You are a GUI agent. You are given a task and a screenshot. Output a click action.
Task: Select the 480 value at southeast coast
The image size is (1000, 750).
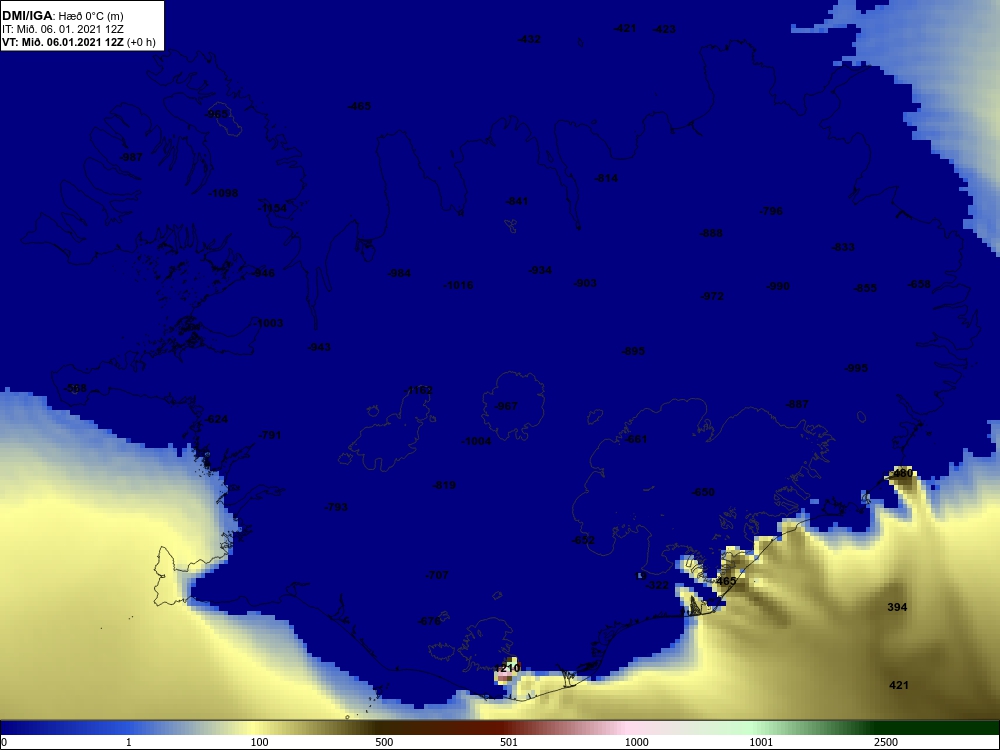click(x=904, y=473)
